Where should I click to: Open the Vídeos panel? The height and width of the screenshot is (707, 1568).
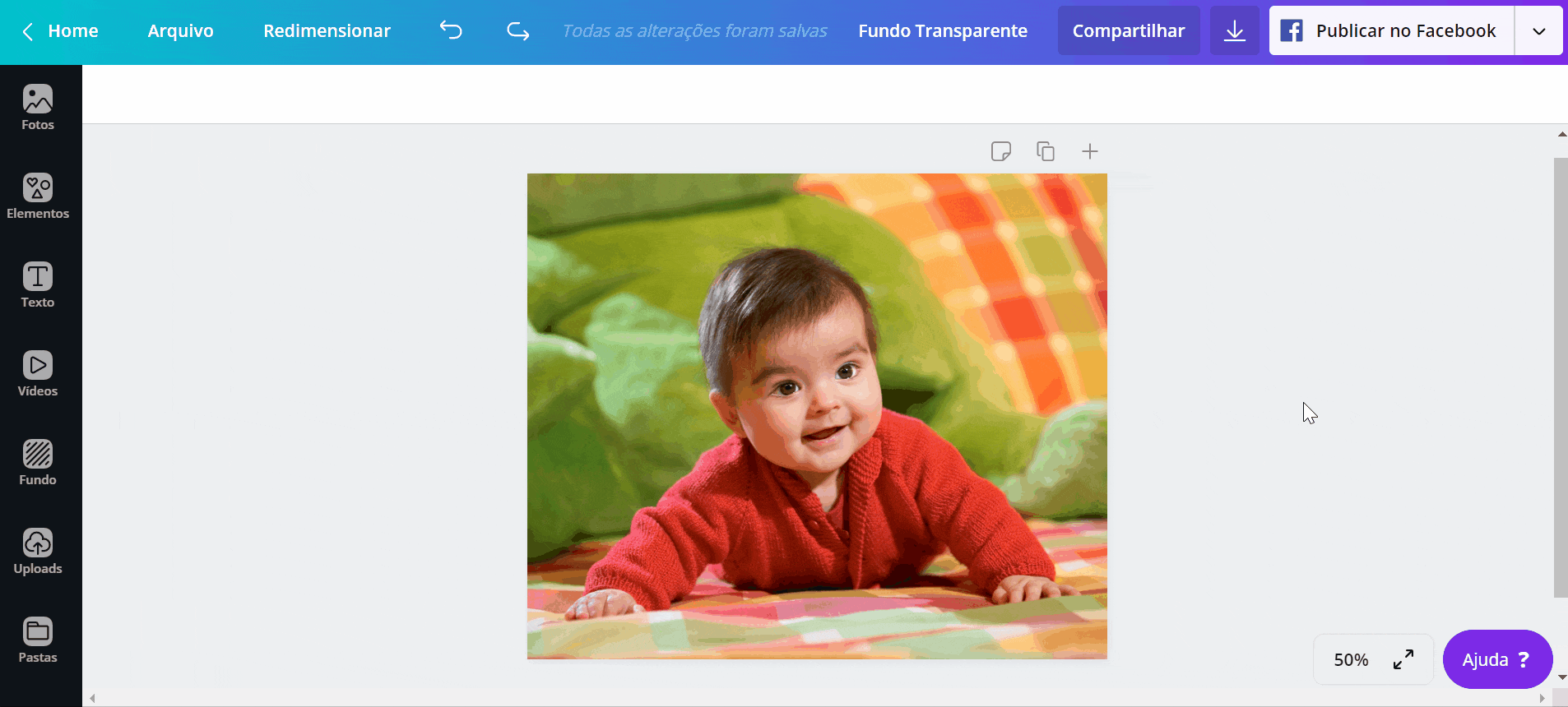pyautogui.click(x=38, y=374)
